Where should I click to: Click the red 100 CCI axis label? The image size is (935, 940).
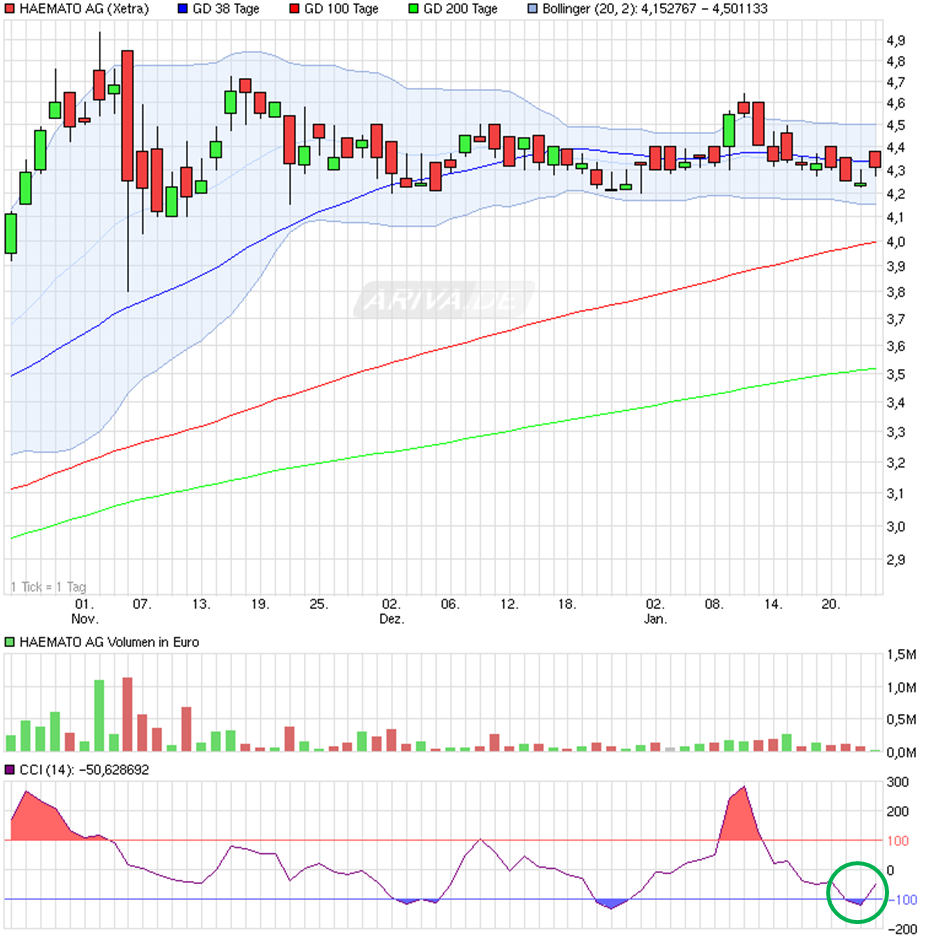click(x=897, y=840)
